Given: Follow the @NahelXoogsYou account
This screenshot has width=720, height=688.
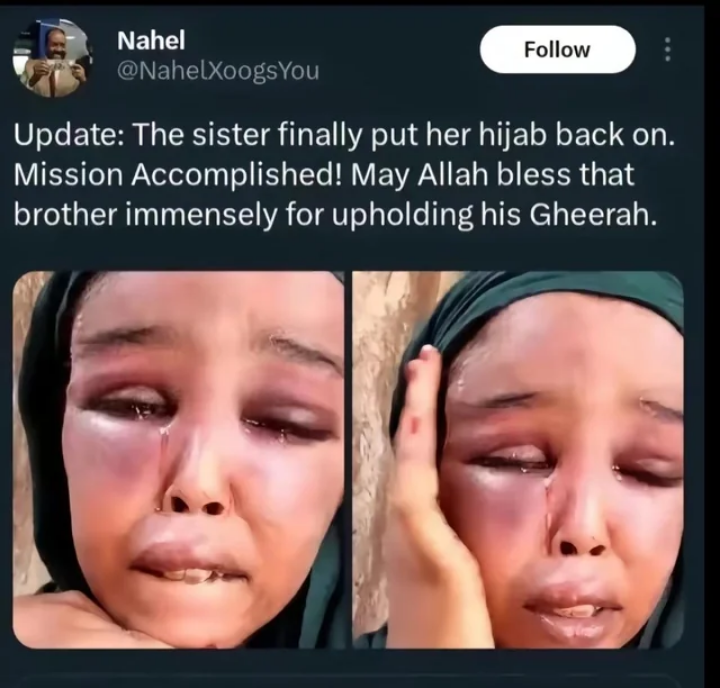Looking at the screenshot, I should (557, 50).
